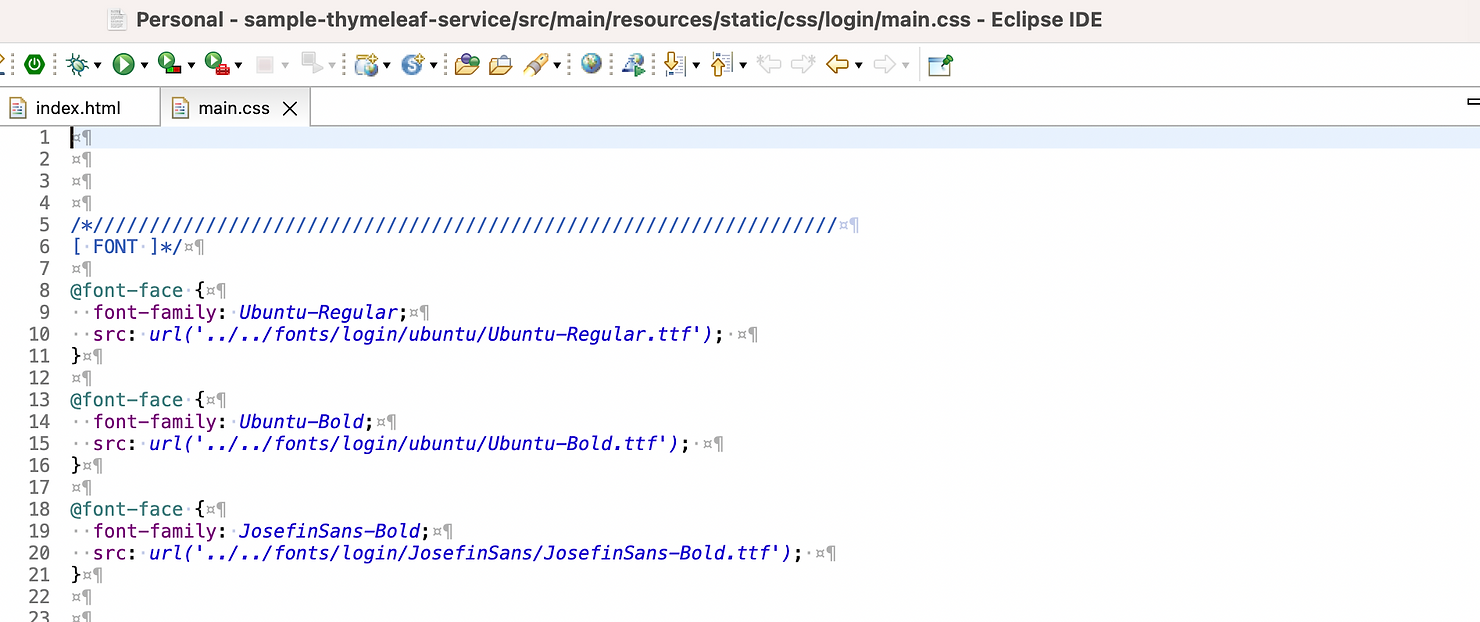Image resolution: width=1480 pixels, height=622 pixels.
Task: Expand the Run configurations dropdown arrow
Action: (144, 66)
